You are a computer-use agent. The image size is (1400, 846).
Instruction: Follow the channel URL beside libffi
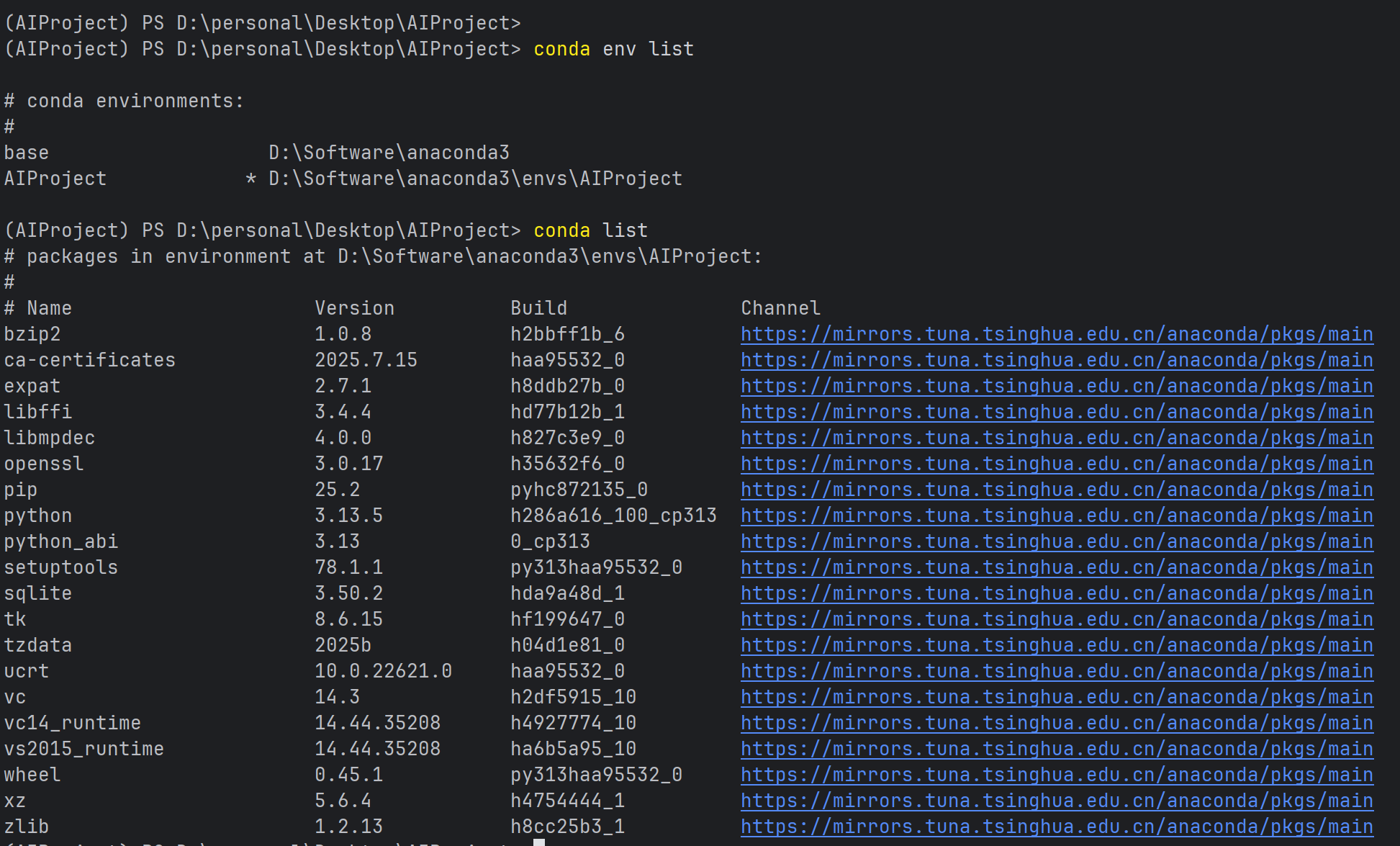[x=1057, y=412]
